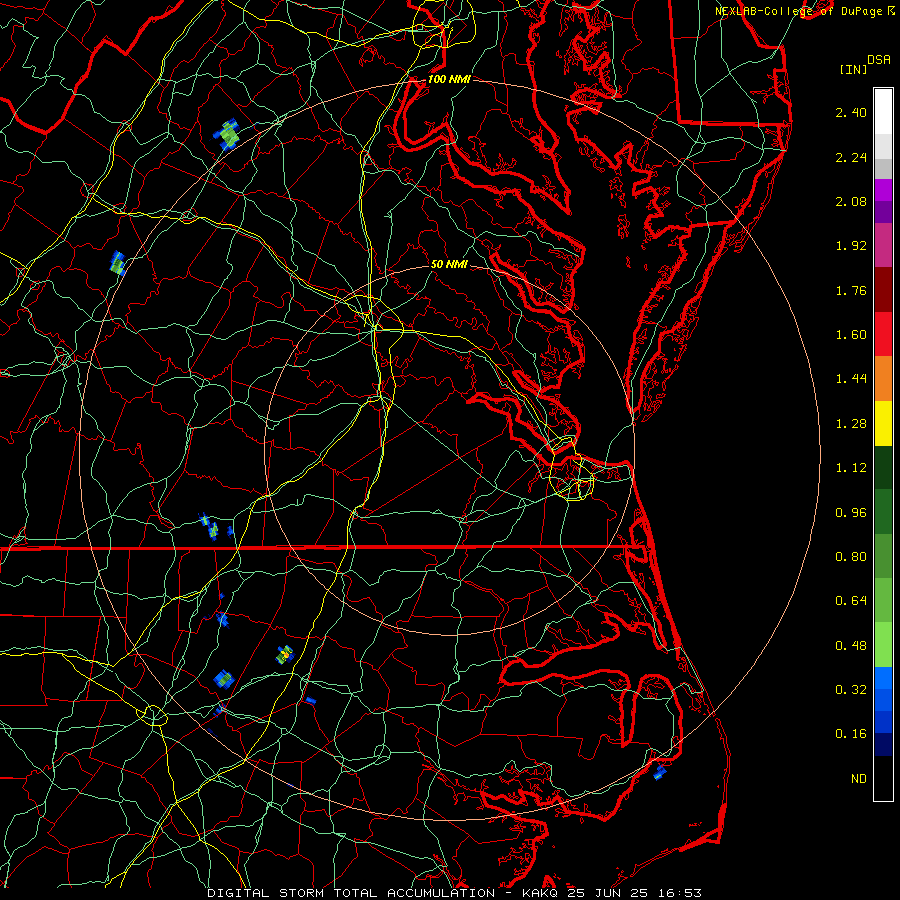The width and height of the screenshot is (900, 900).
Task: Click the [IN] units label
Action: pyautogui.click(x=853, y=69)
